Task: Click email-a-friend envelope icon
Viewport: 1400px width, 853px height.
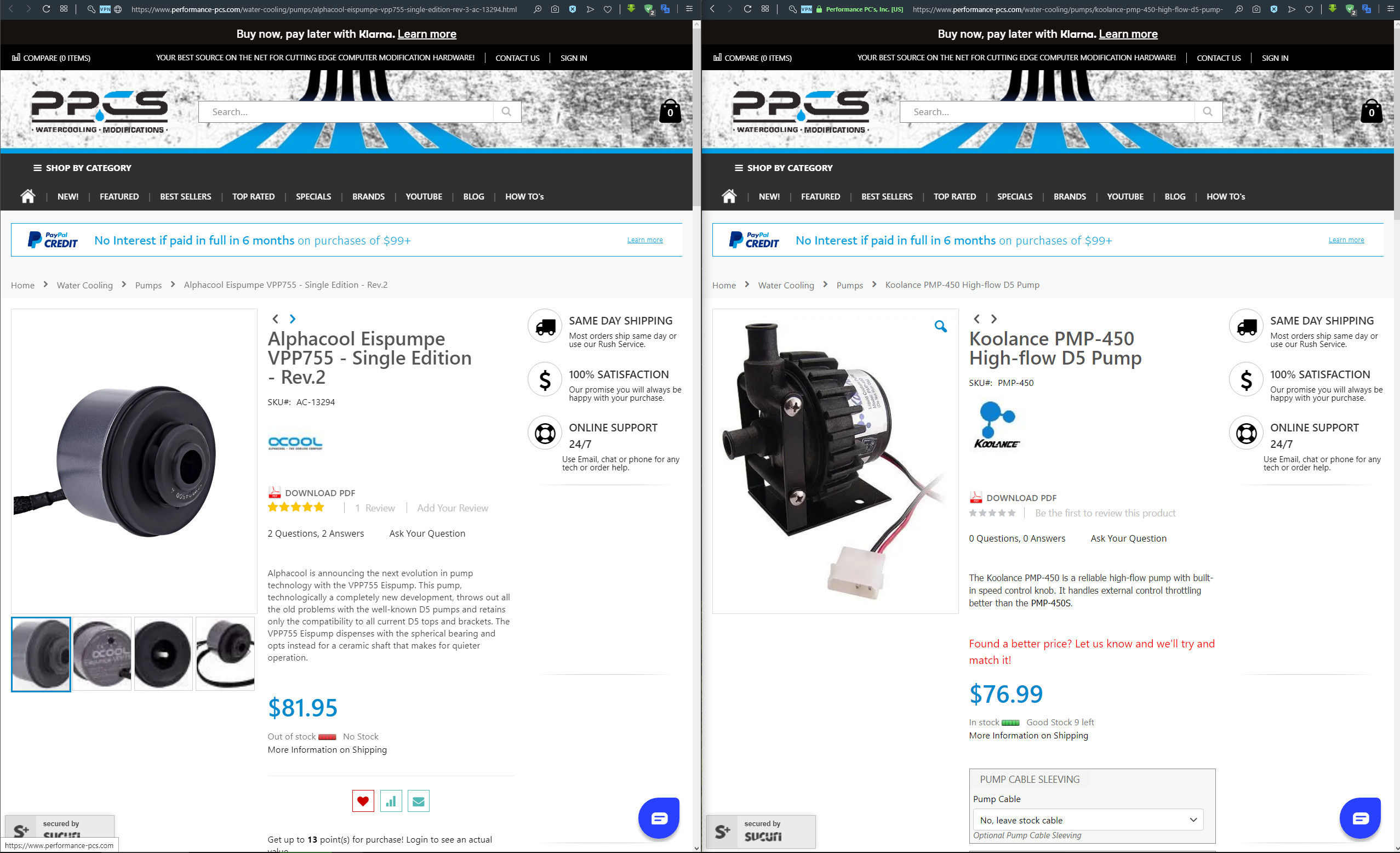Action: [418, 801]
